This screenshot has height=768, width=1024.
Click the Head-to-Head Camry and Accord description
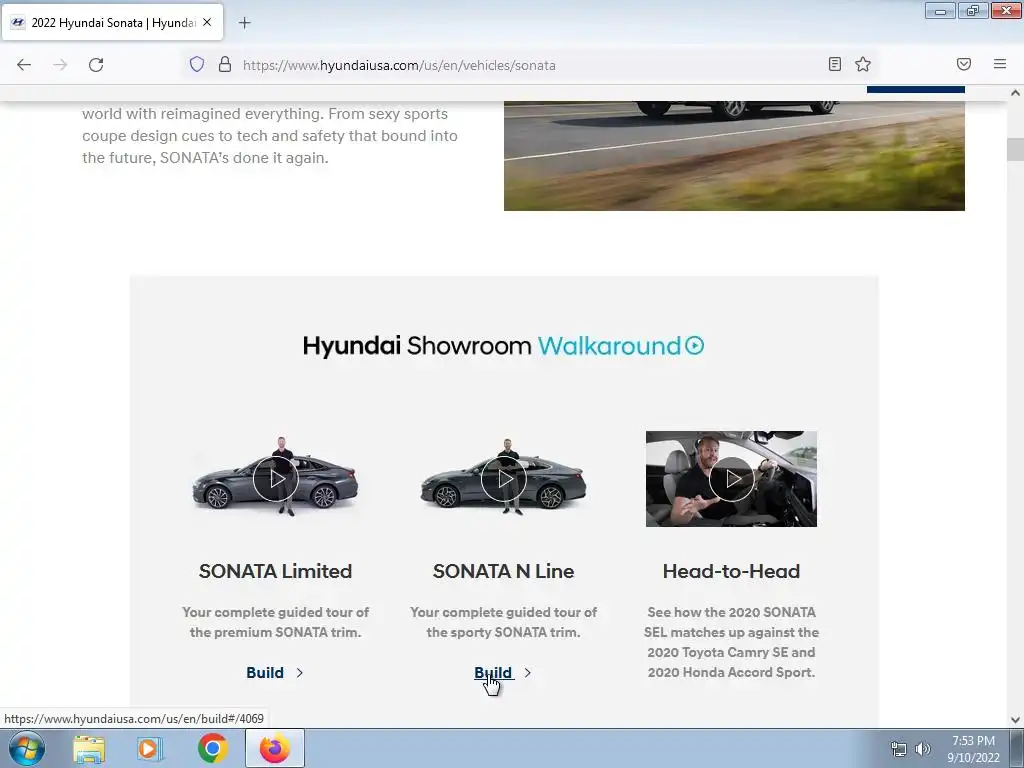(x=731, y=642)
